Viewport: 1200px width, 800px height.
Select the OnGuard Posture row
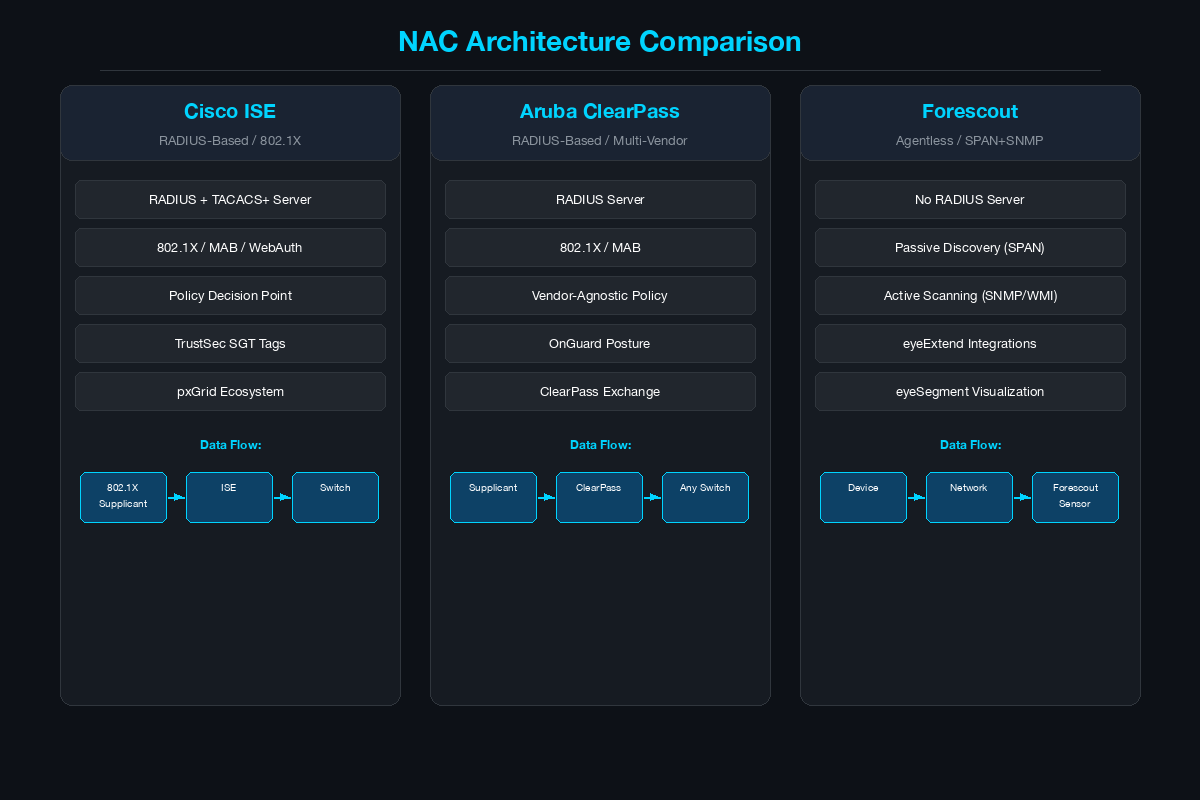(600, 343)
